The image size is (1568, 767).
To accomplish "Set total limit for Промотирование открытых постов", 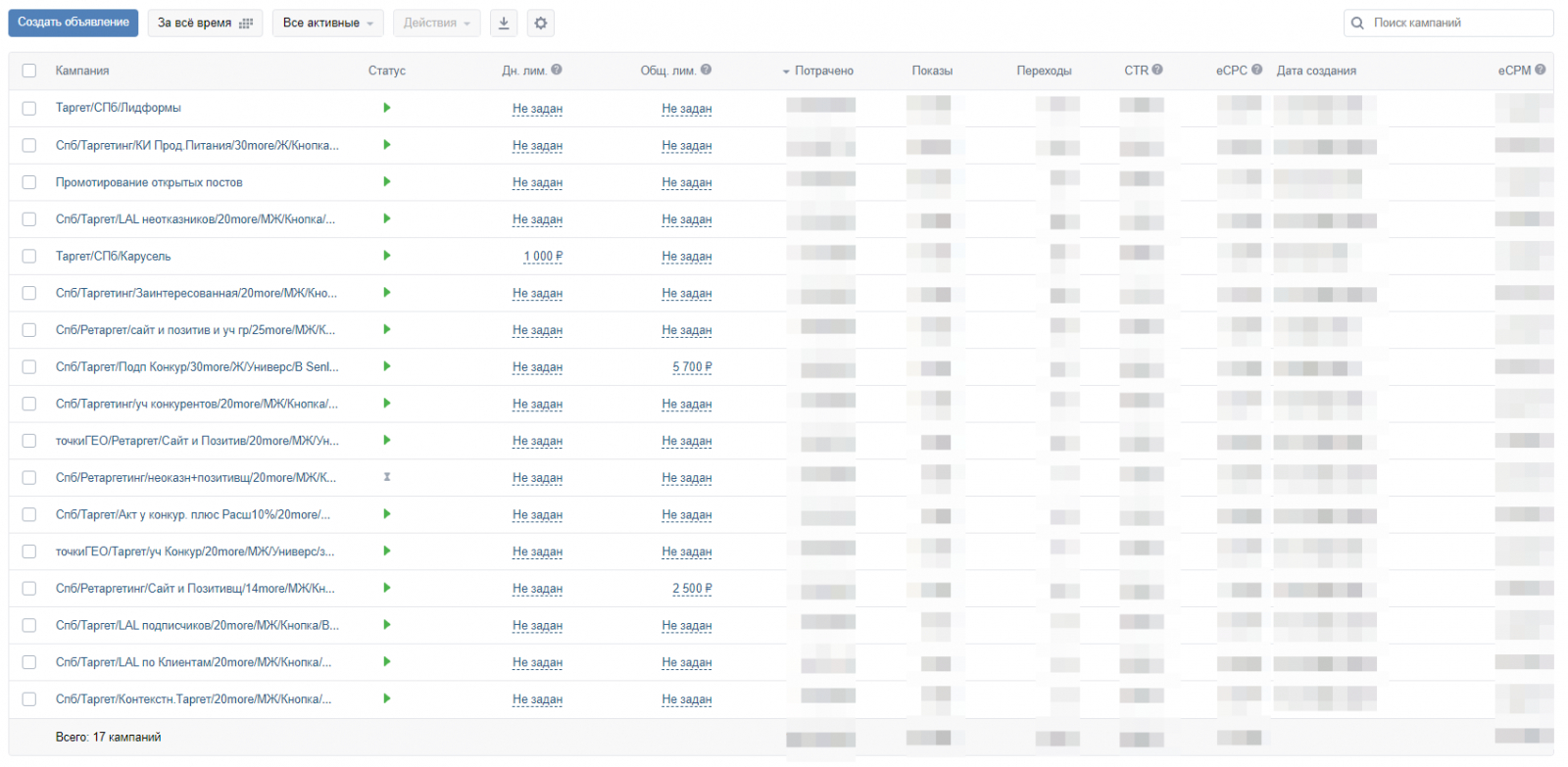I will [687, 183].
